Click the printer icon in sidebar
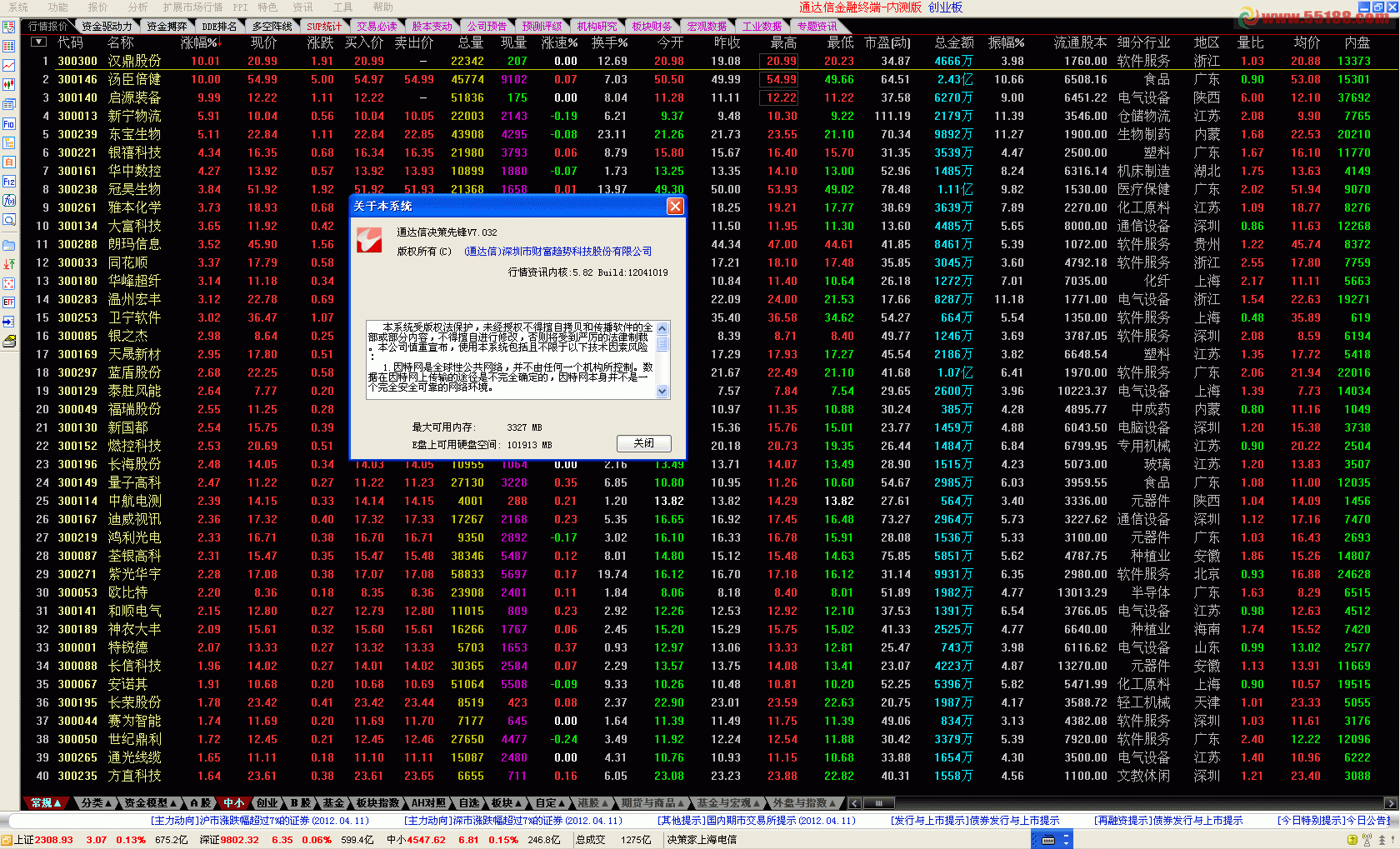Image resolution: width=1400 pixels, height=849 pixels. tap(9, 341)
